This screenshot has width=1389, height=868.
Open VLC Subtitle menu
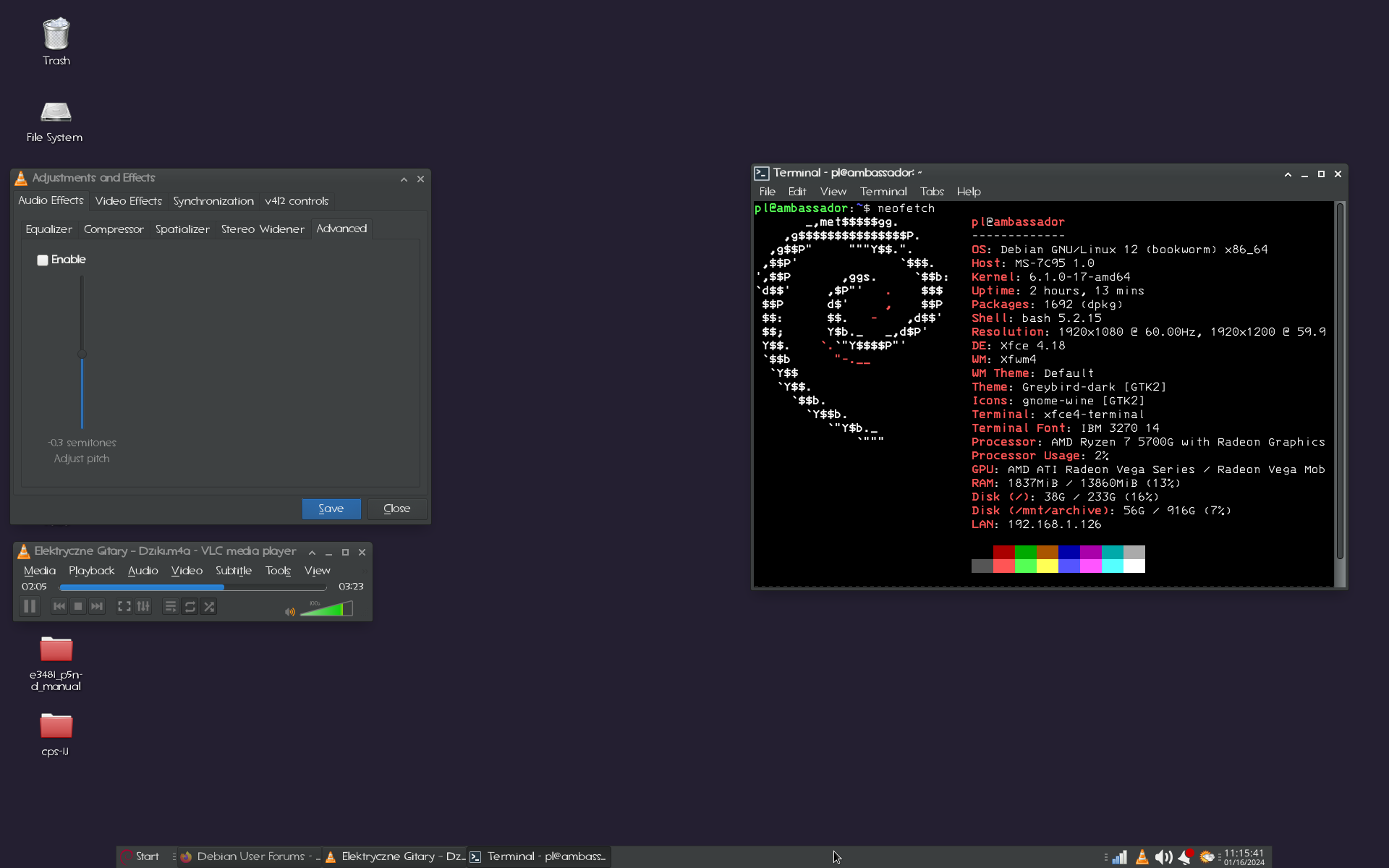tap(234, 571)
